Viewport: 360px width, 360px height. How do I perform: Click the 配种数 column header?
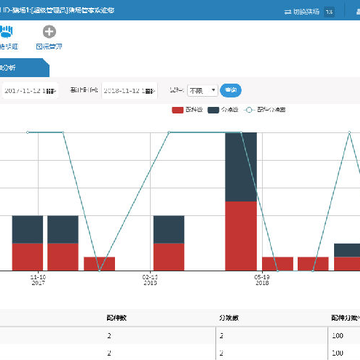click(117, 318)
